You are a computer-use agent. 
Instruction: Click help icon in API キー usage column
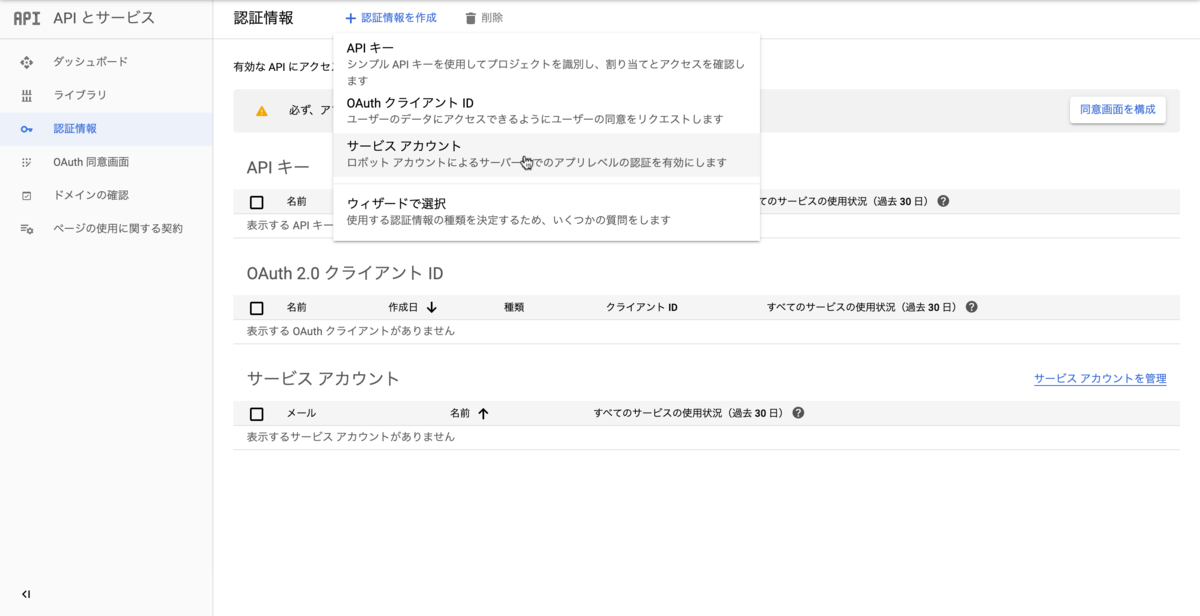[x=943, y=201]
